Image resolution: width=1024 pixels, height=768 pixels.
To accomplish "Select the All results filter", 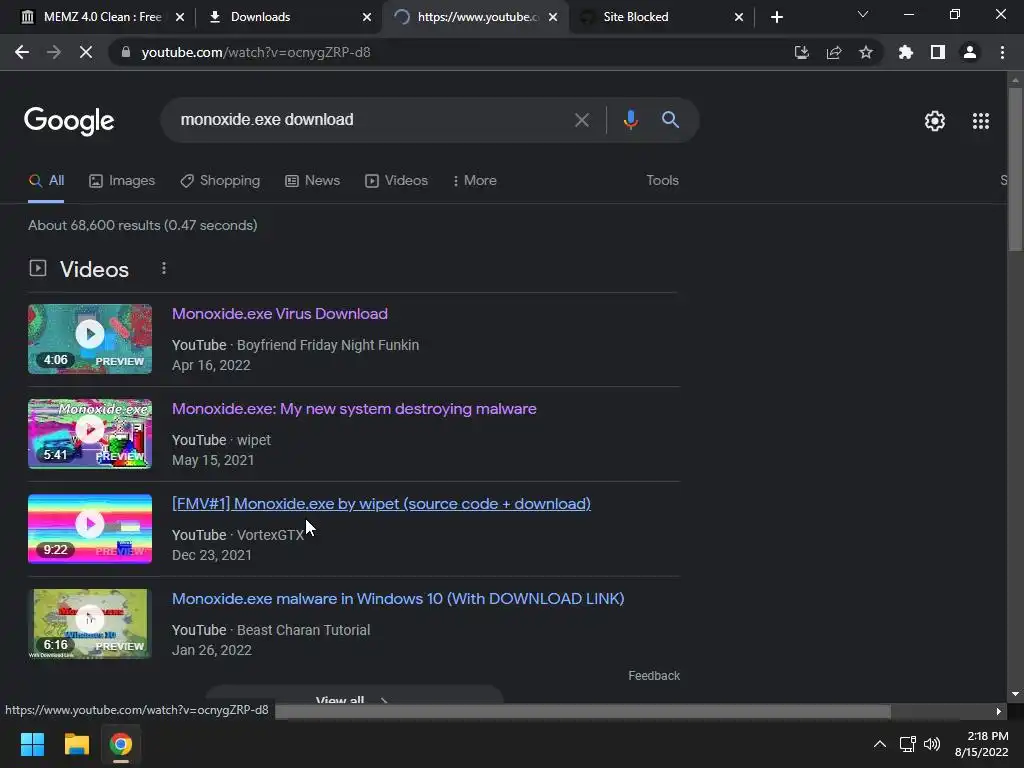I will 46,181.
